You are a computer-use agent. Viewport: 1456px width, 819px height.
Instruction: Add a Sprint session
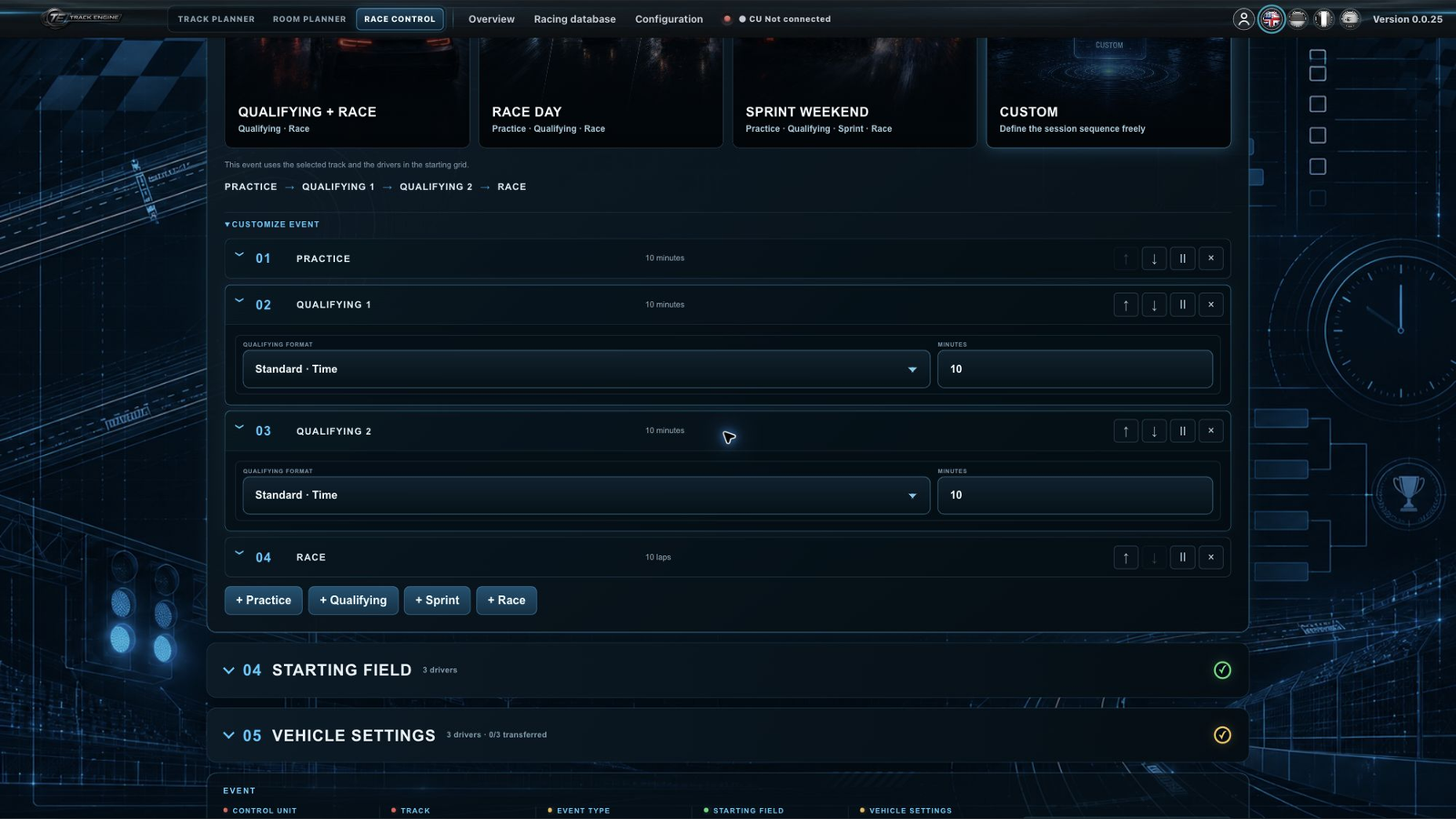click(437, 601)
